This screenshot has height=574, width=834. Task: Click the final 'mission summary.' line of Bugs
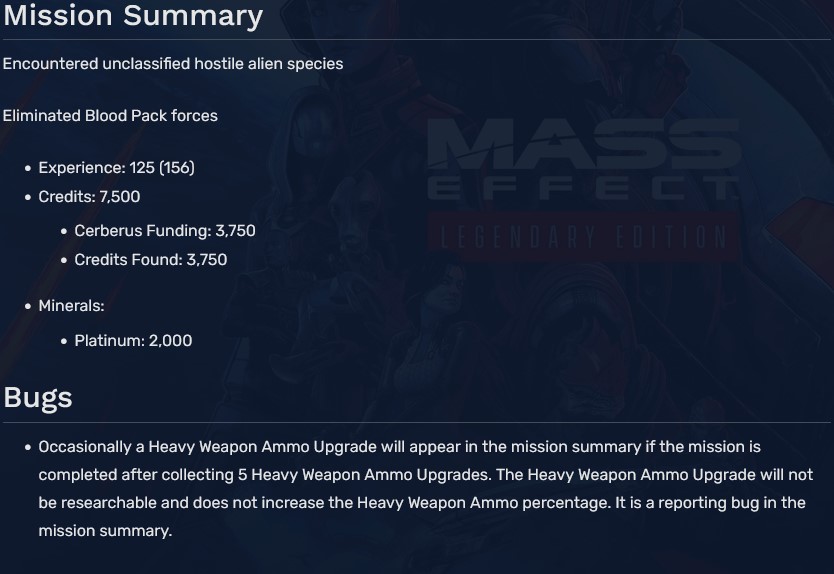pos(105,531)
